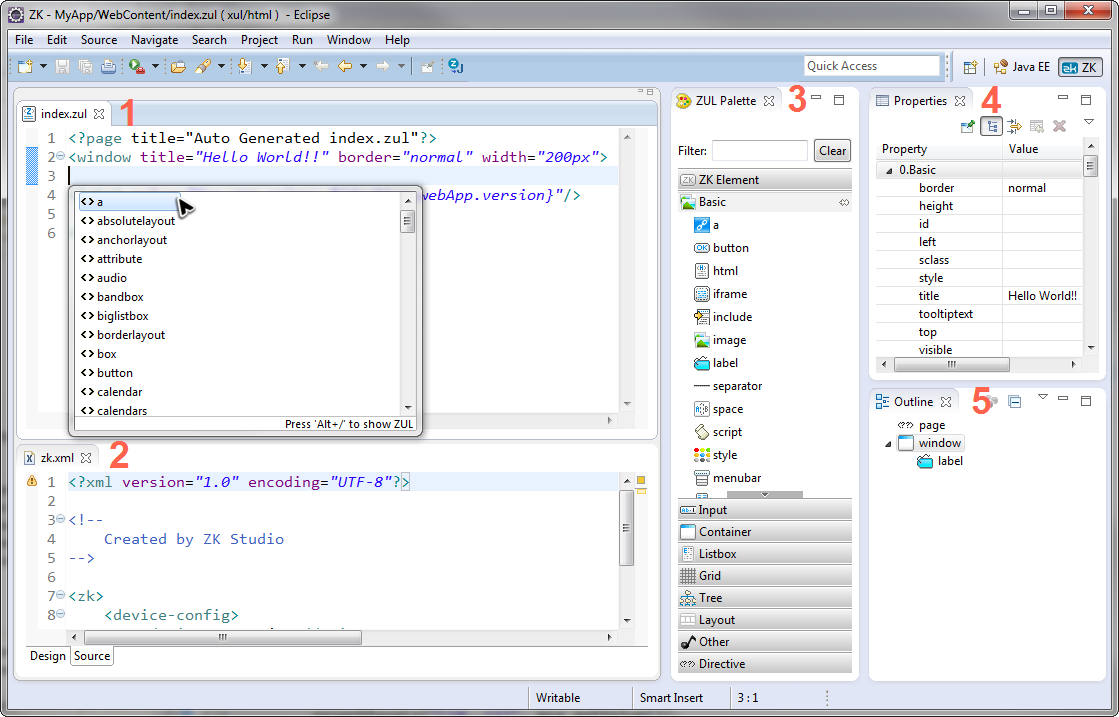The image size is (1119, 717).
Task: Select the iframe component in ZUL Palette
Action: tap(721, 294)
